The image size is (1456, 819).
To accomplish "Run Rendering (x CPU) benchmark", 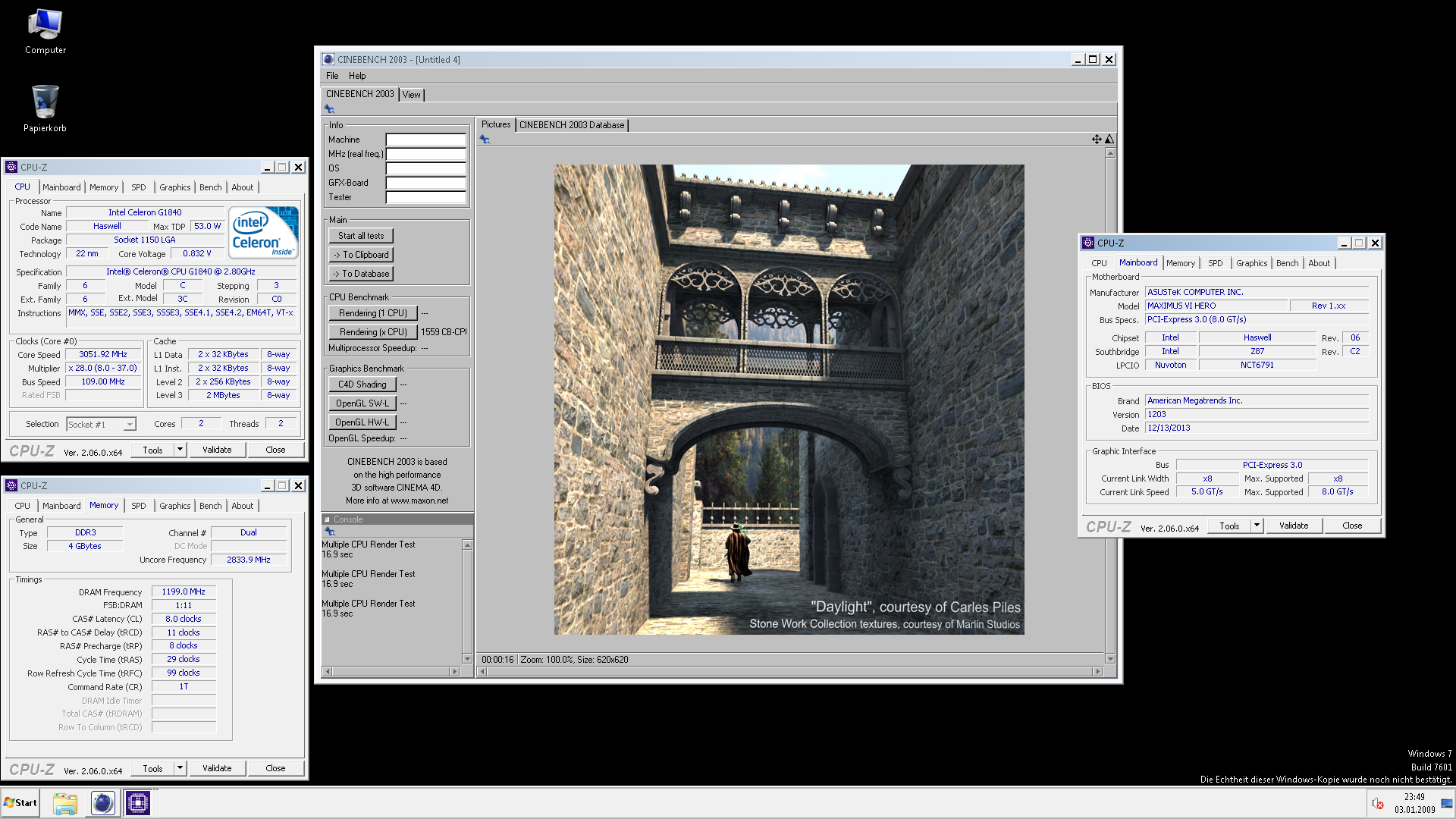I will click(373, 332).
